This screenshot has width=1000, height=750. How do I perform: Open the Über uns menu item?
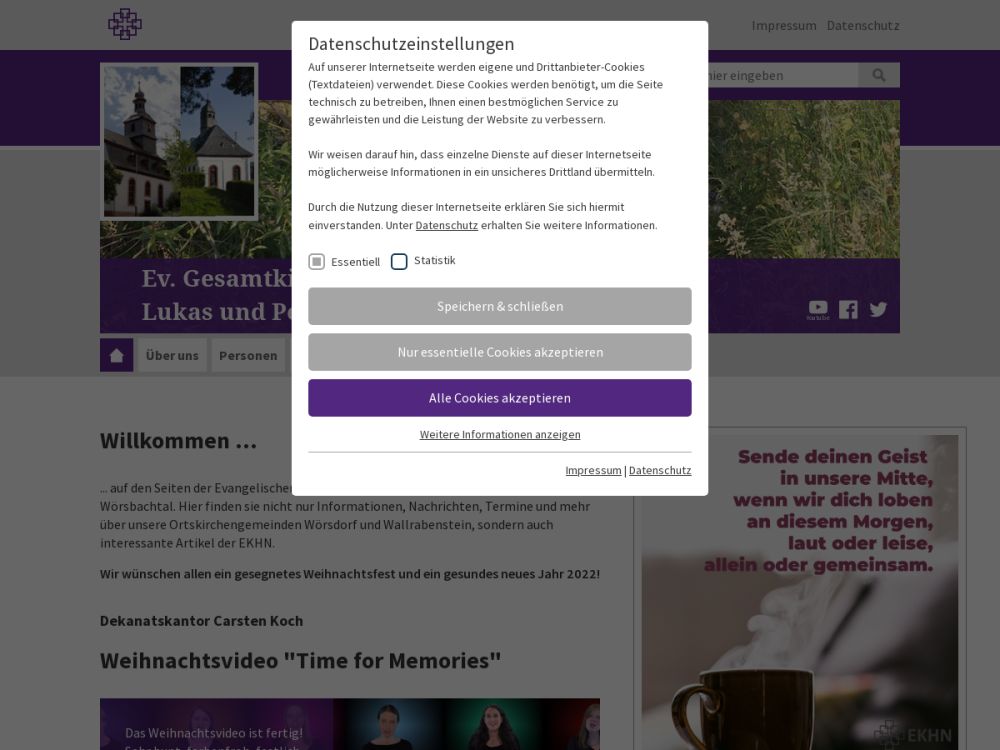tap(172, 355)
